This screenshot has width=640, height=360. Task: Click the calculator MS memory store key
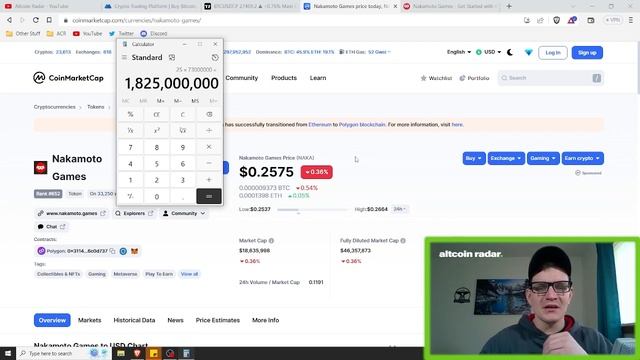click(195, 101)
